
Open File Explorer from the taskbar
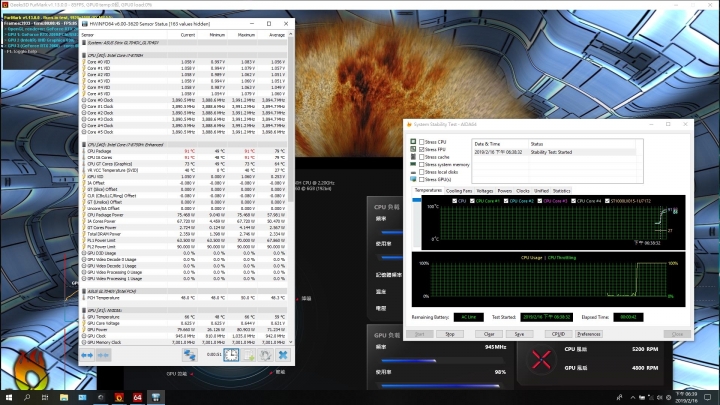click(x=64, y=397)
